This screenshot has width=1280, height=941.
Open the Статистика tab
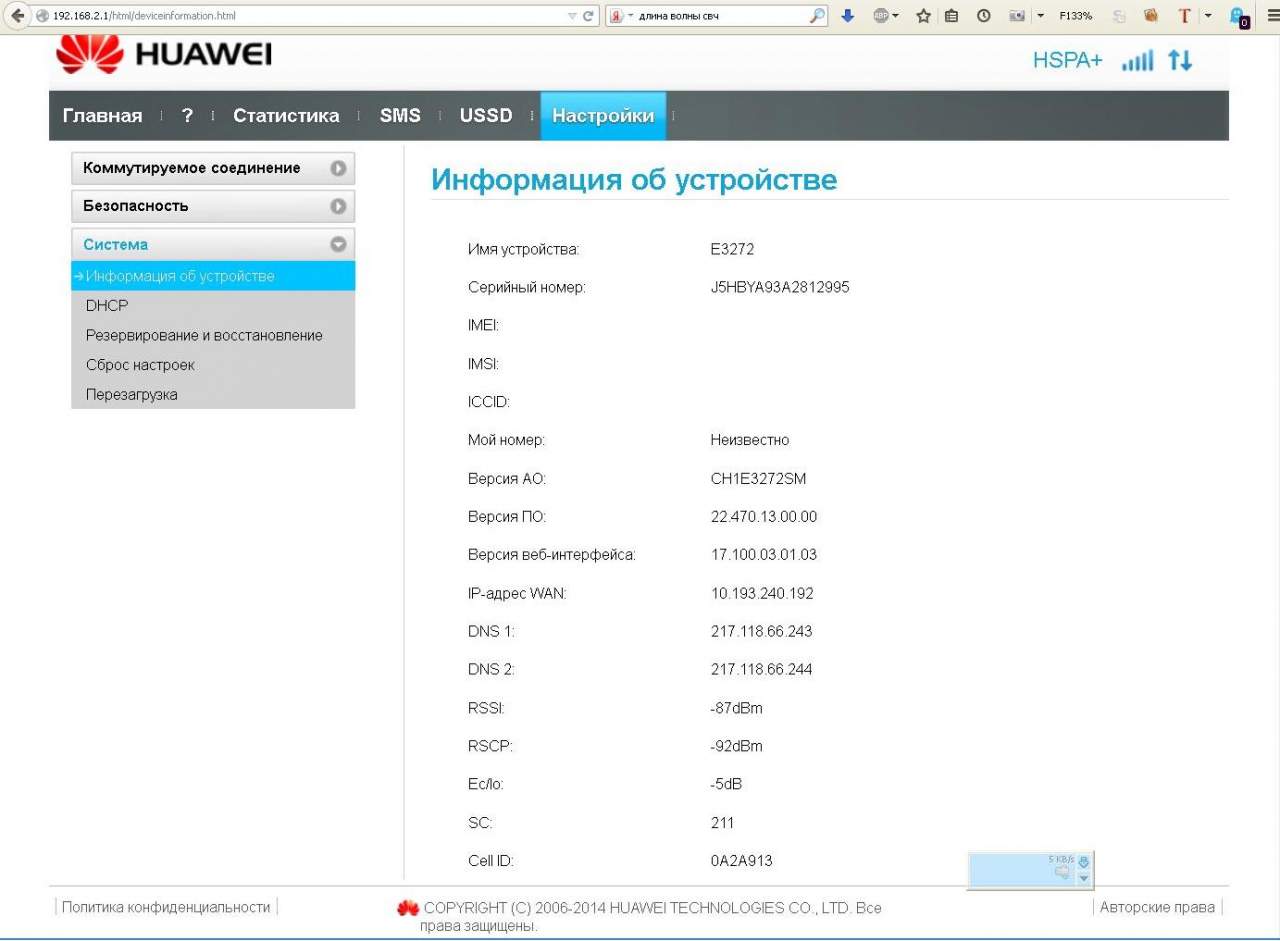(x=286, y=116)
